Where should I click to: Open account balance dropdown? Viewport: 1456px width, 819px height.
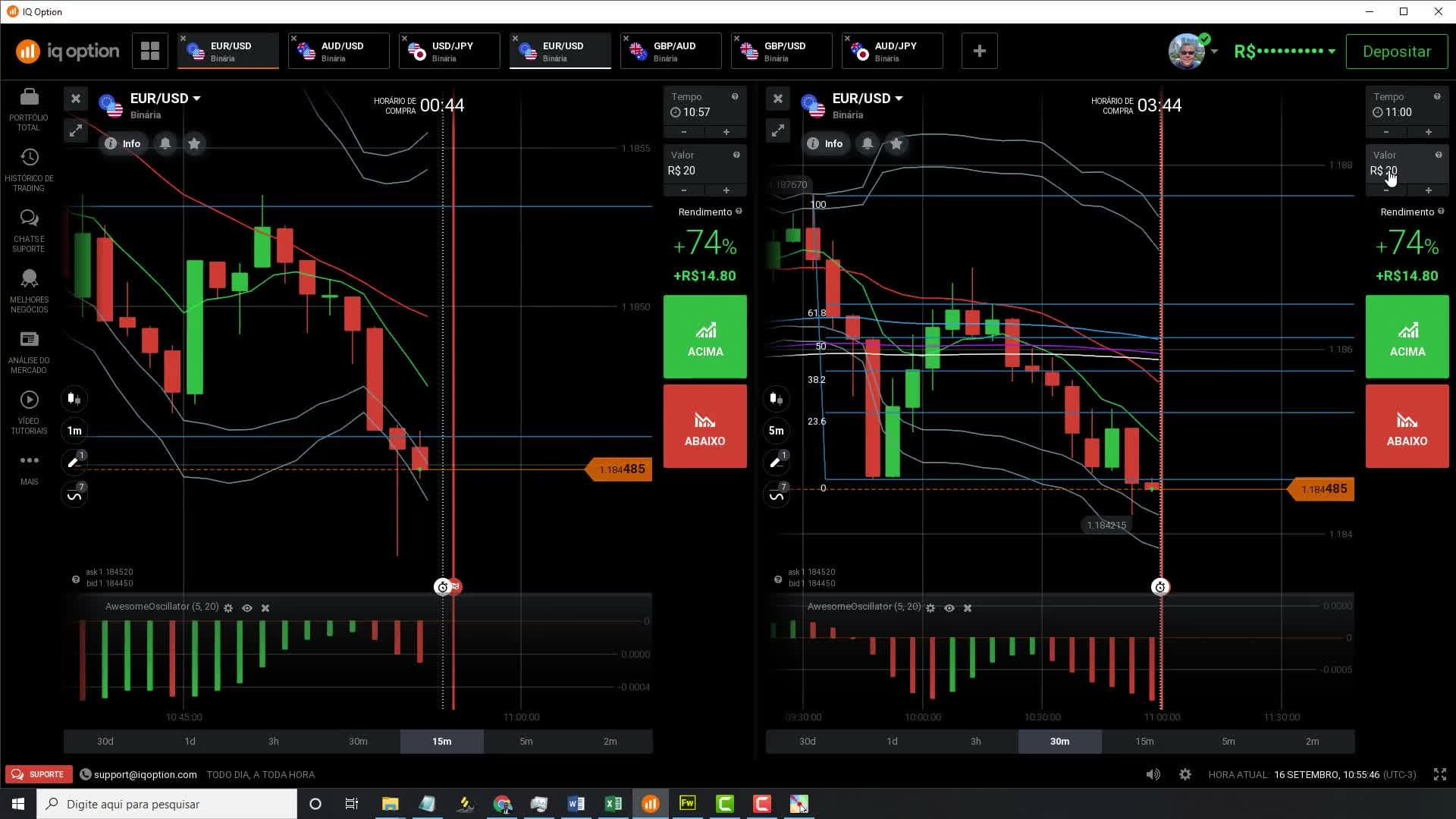pyautogui.click(x=1285, y=52)
